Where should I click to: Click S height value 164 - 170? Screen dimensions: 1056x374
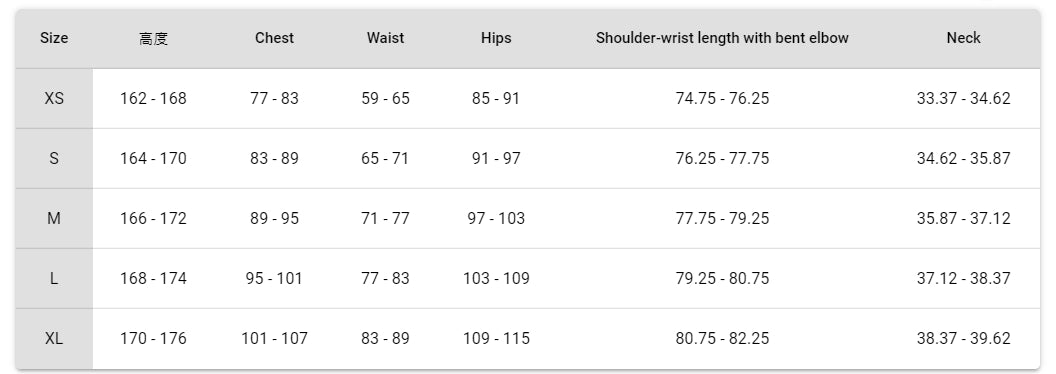point(154,158)
